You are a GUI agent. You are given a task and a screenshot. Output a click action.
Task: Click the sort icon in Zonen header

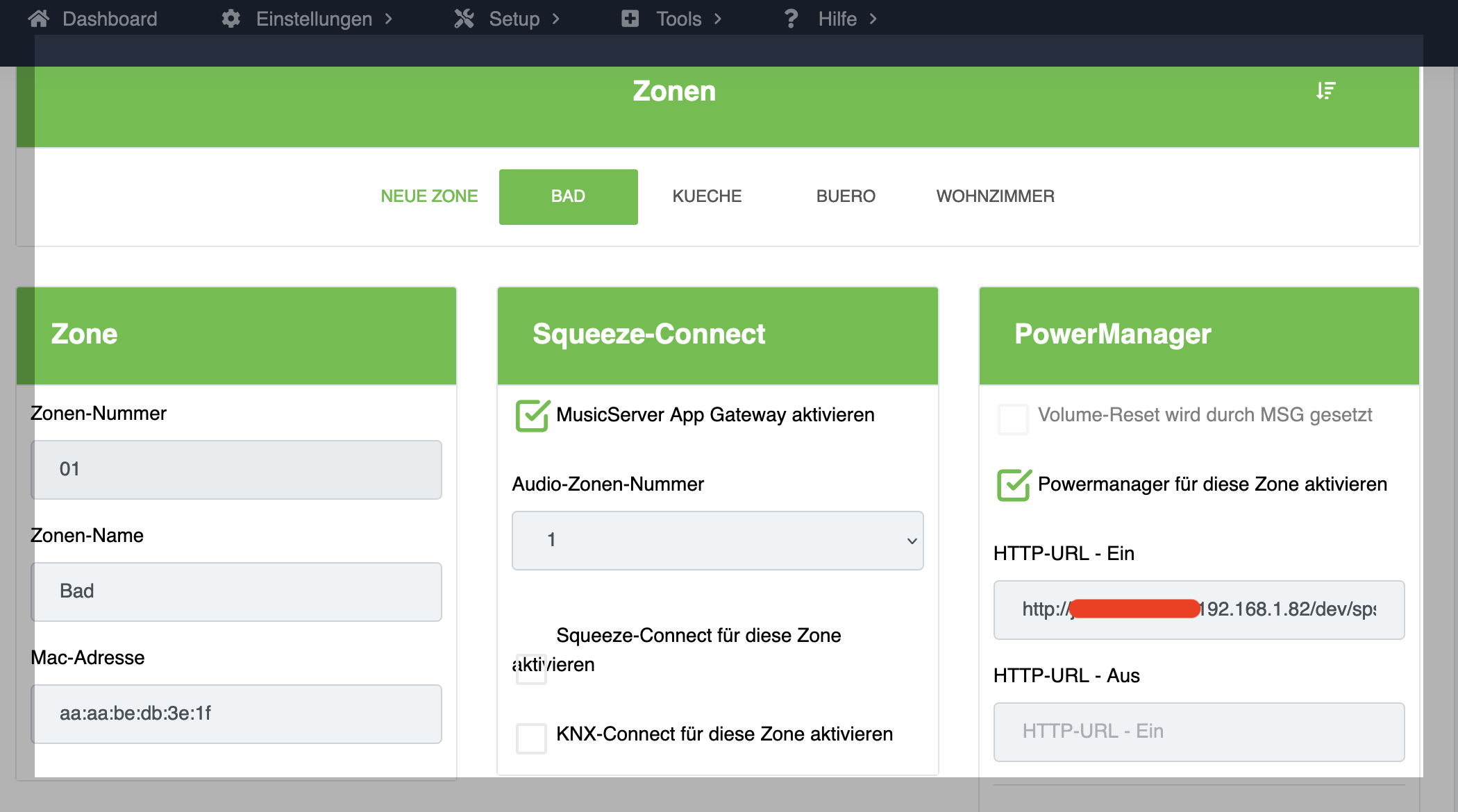click(x=1325, y=91)
